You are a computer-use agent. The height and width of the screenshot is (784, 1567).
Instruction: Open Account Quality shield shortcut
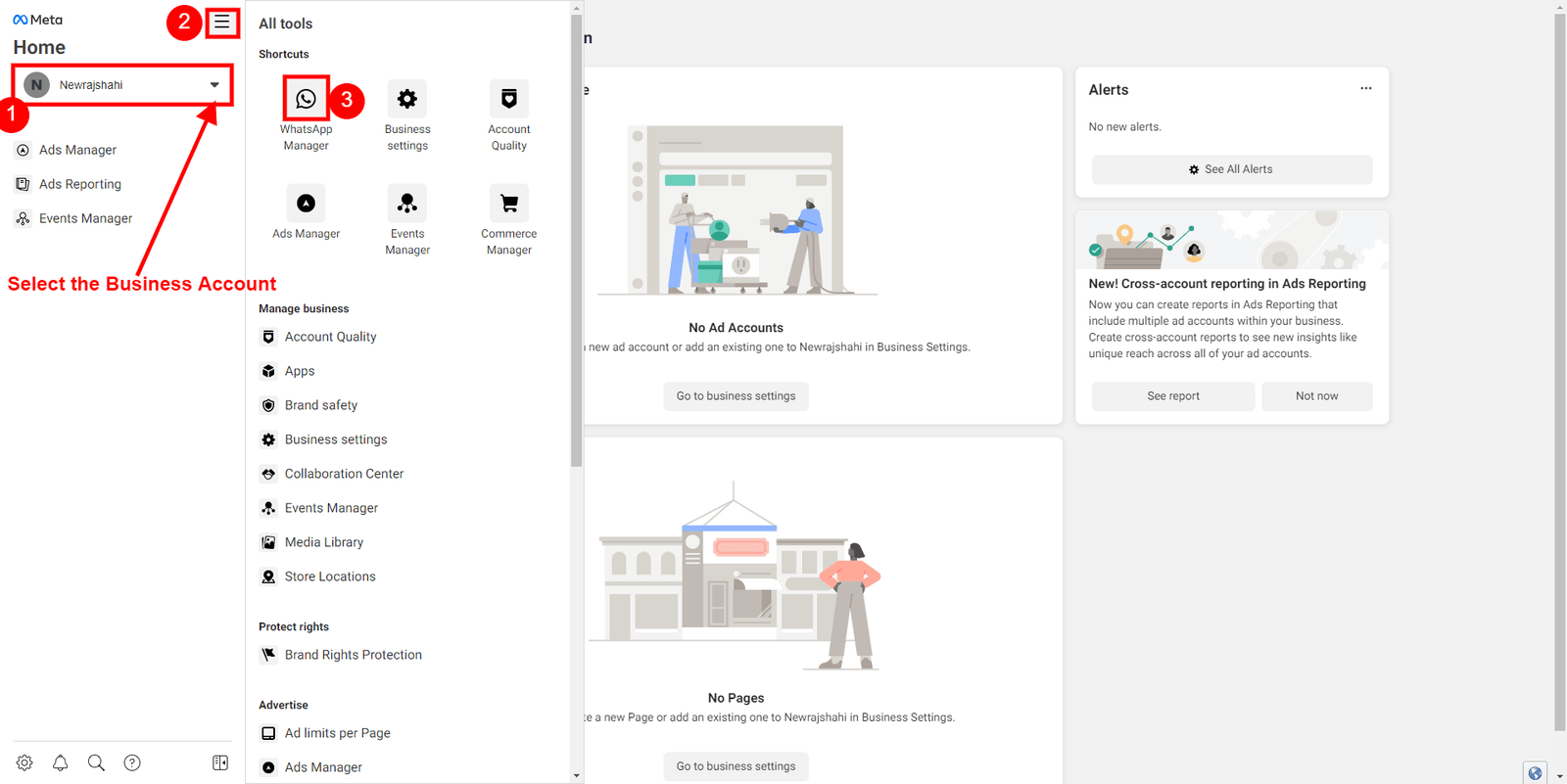tap(508, 99)
